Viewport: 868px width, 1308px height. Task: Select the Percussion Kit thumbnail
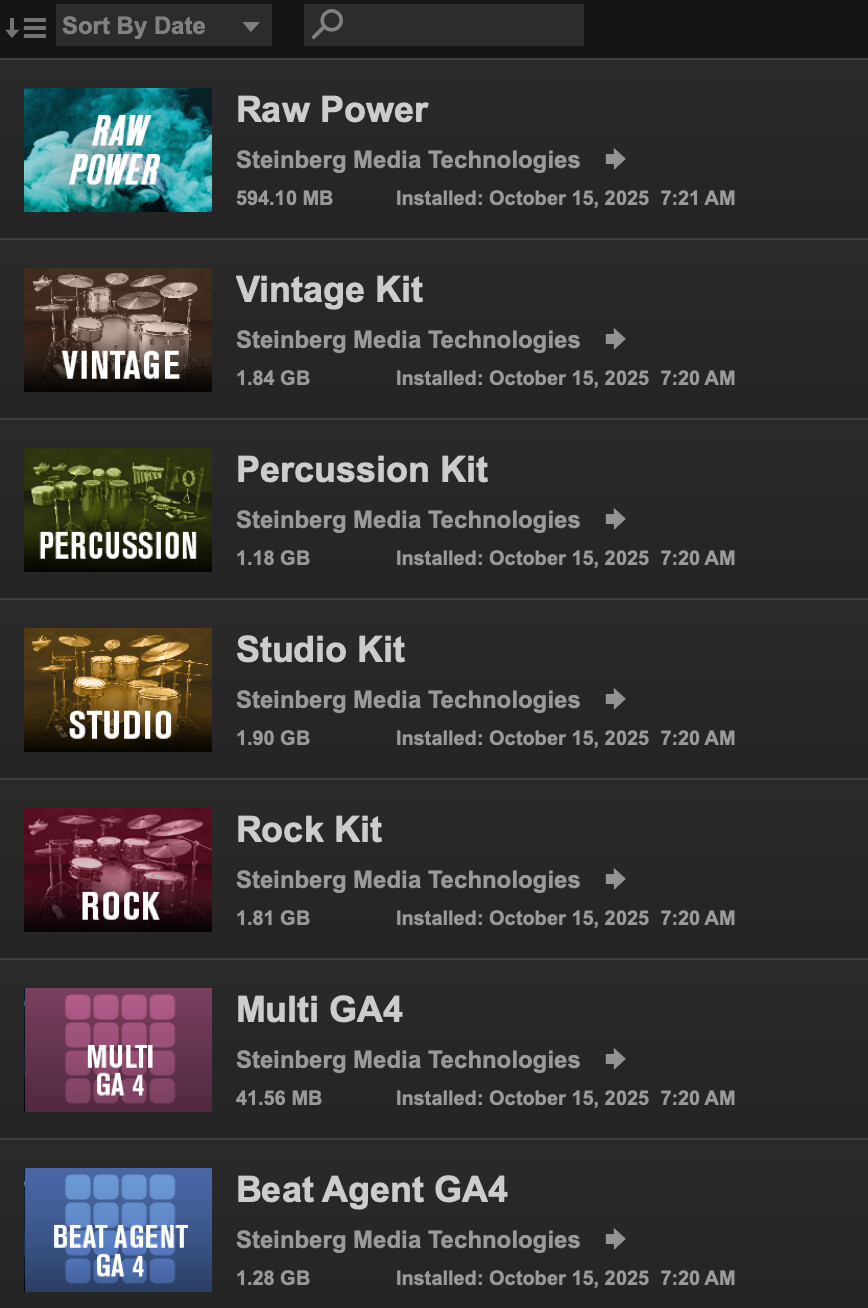(x=118, y=510)
